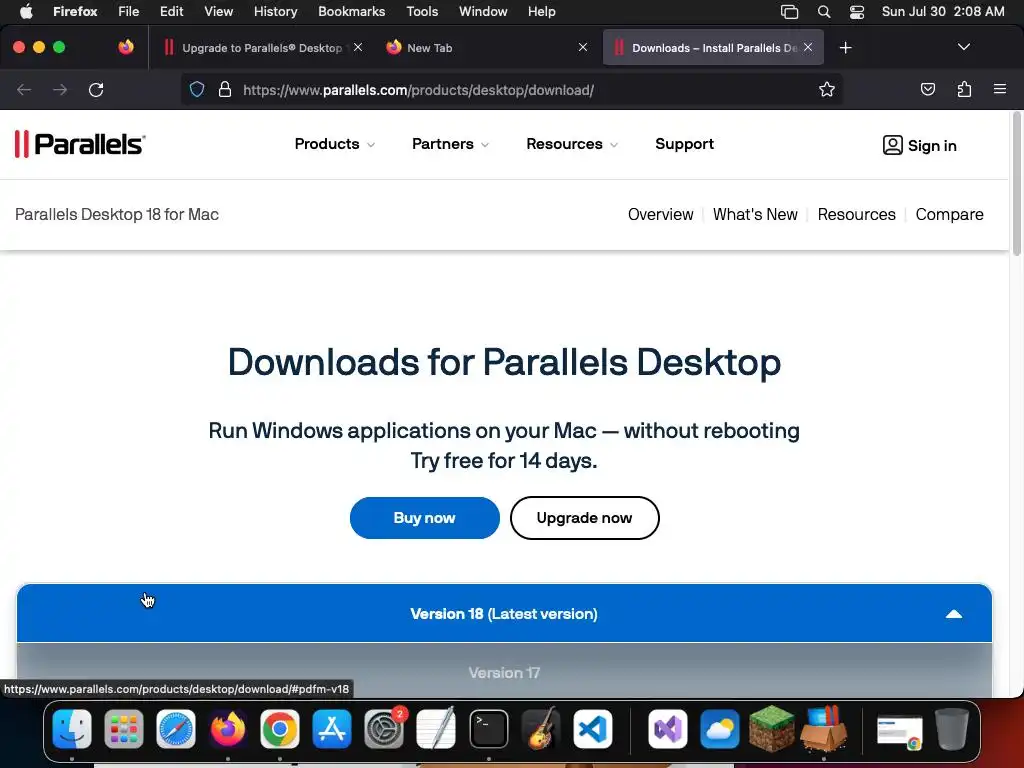Screen dimensions: 1024x768
Task: Open the File menu
Action: (x=128, y=11)
